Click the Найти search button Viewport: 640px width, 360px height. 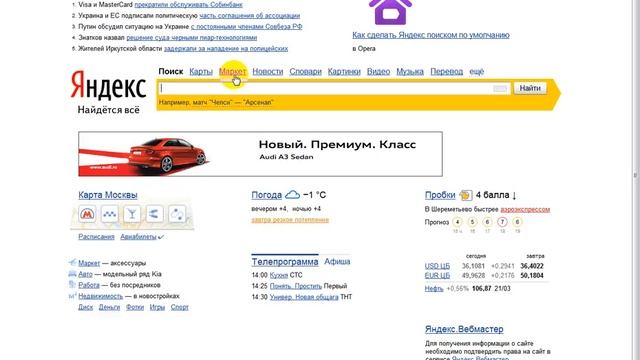click(530, 88)
